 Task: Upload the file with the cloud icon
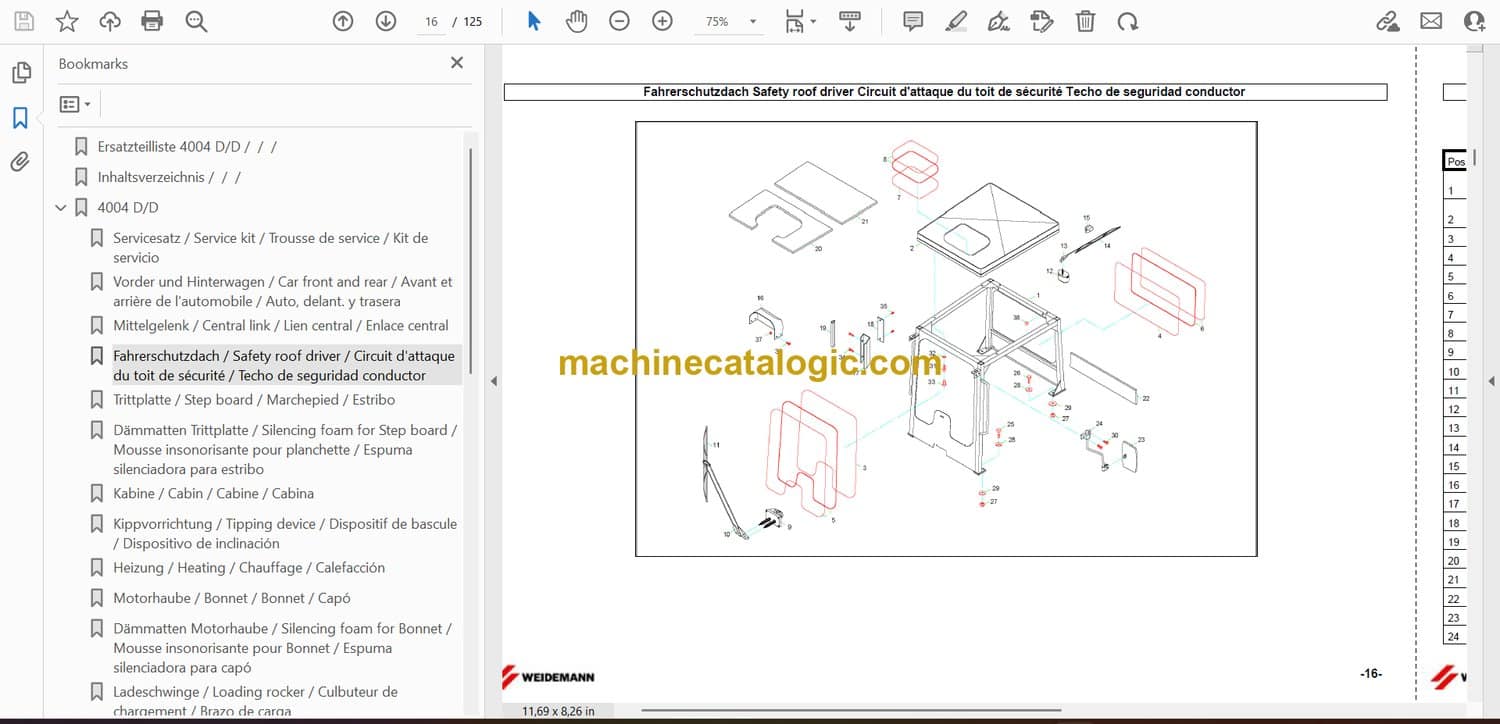(110, 21)
